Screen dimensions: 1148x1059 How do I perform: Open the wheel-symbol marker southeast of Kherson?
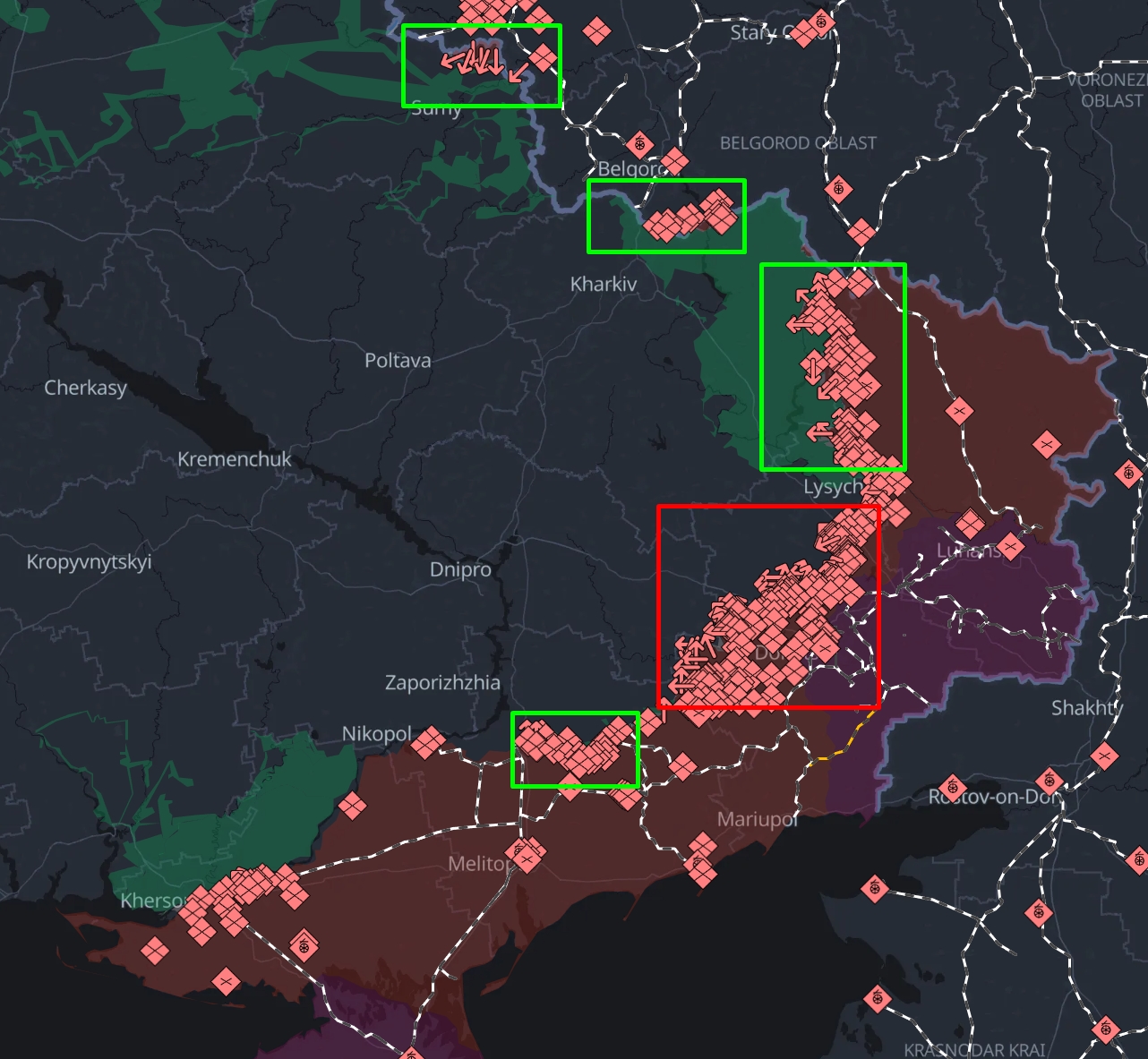pyautogui.click(x=304, y=945)
